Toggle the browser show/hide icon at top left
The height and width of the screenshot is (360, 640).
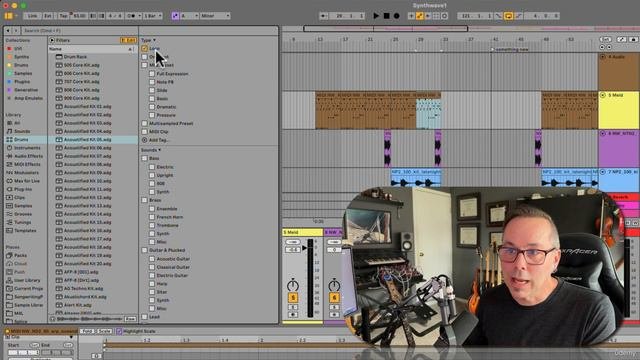click(x=9, y=16)
